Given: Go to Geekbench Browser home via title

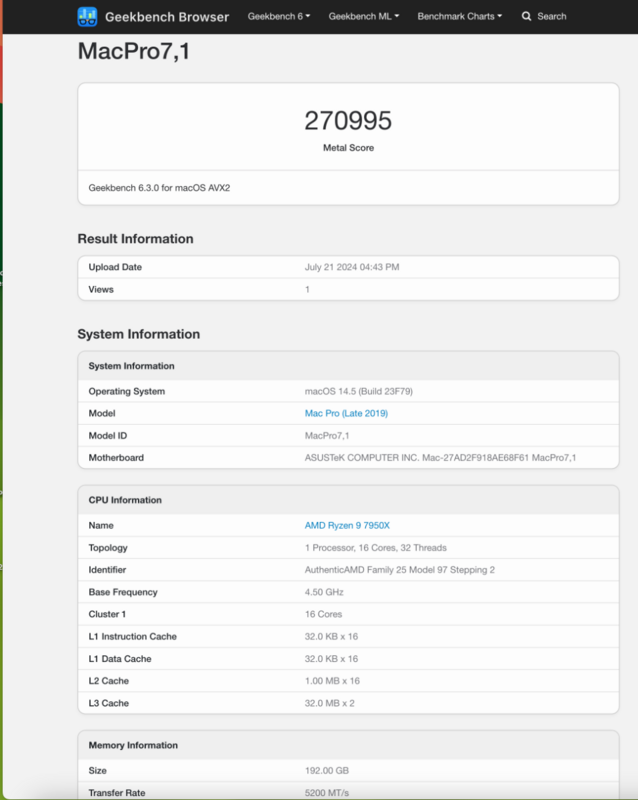Looking at the screenshot, I should tap(167, 17).
